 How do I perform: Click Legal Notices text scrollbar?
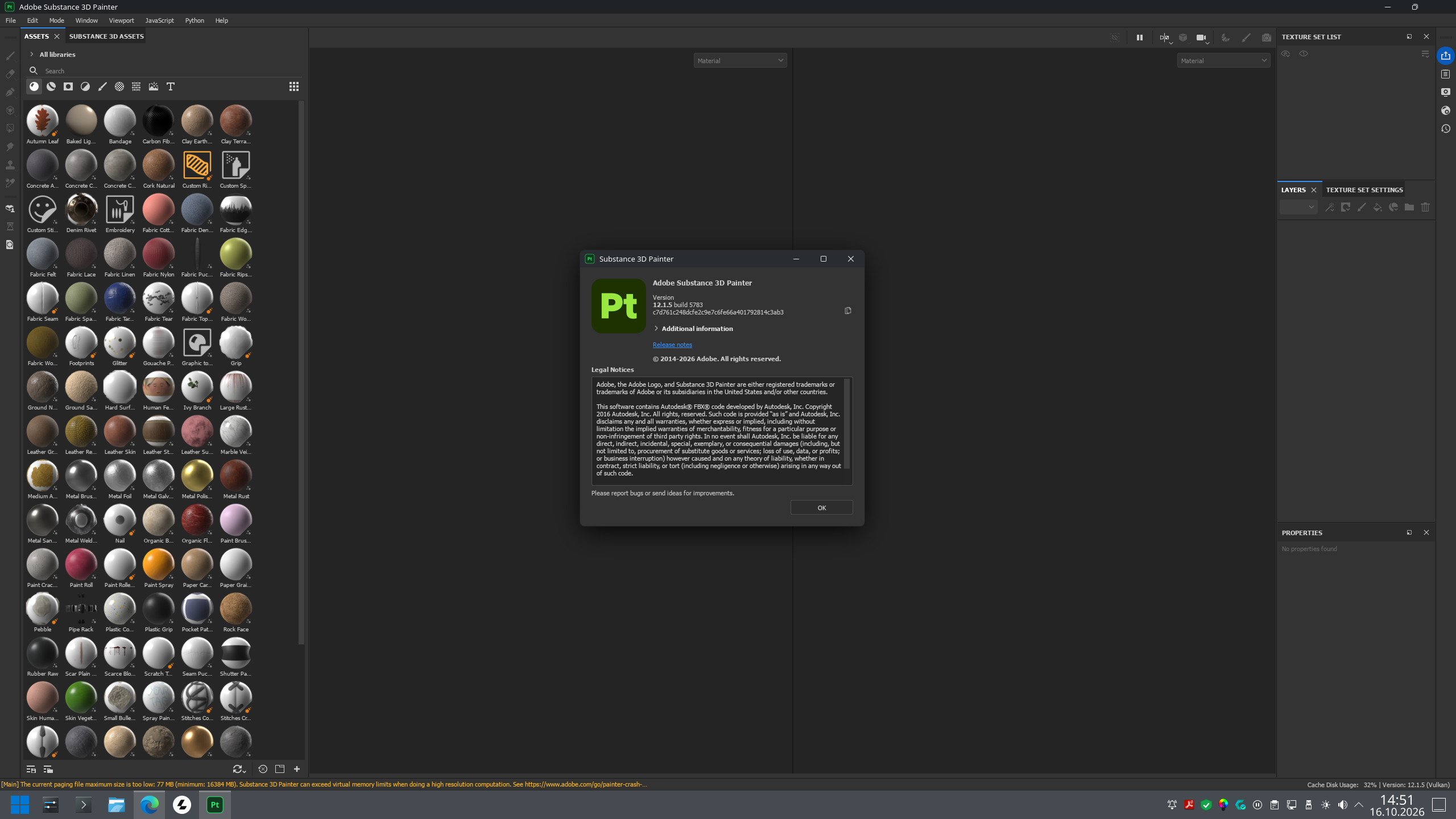[847, 424]
